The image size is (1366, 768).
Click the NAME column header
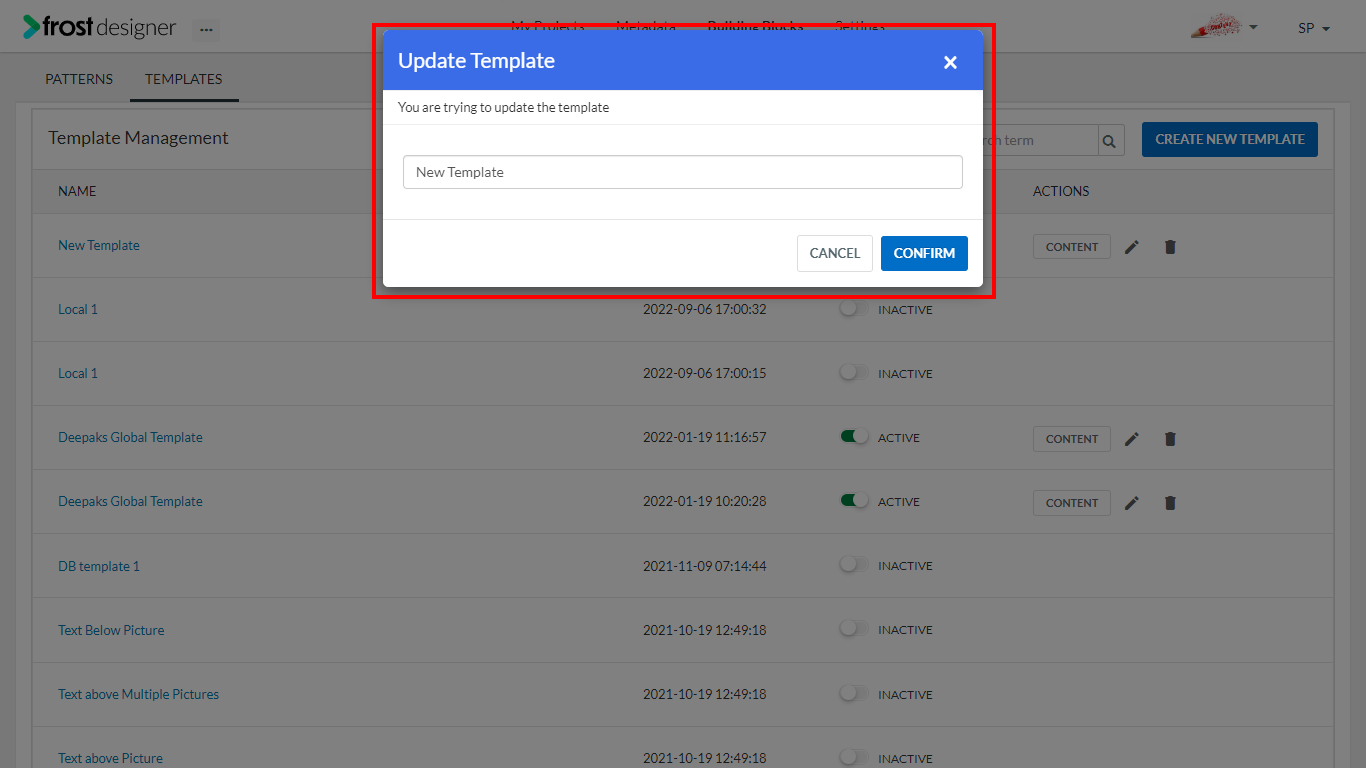pos(77,191)
